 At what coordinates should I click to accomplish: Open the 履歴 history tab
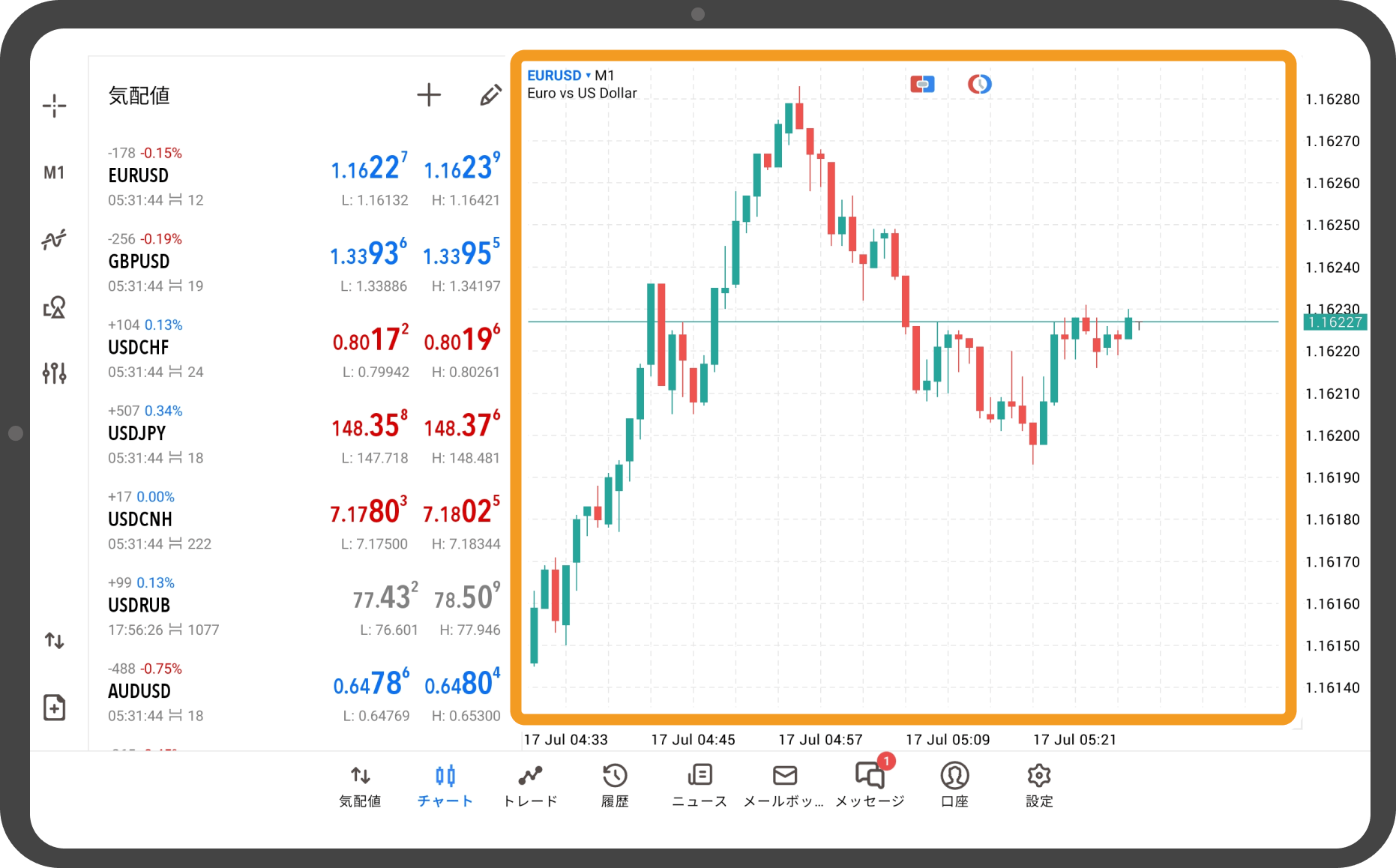click(615, 785)
